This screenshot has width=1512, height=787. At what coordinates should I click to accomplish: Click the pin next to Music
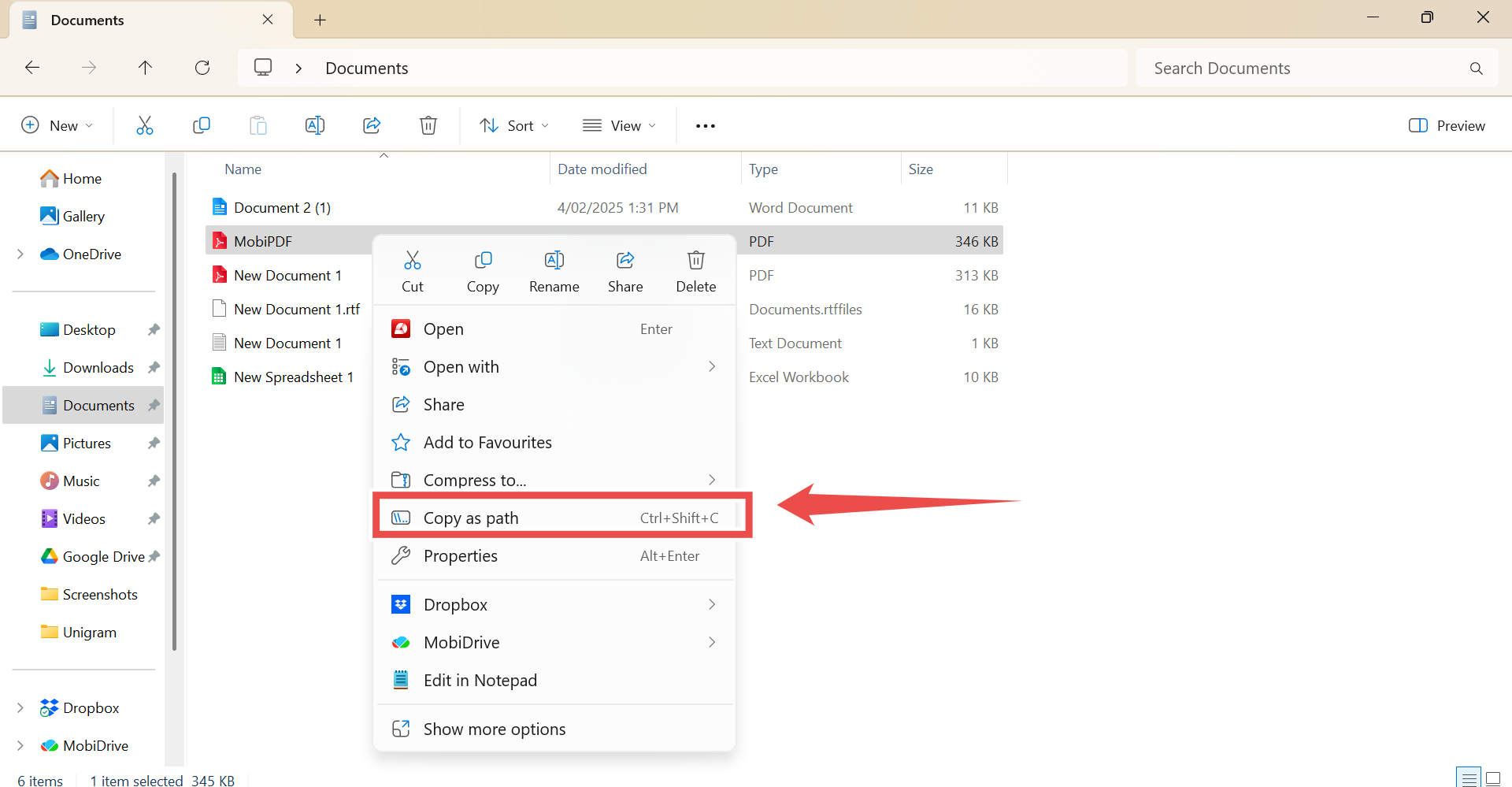154,481
